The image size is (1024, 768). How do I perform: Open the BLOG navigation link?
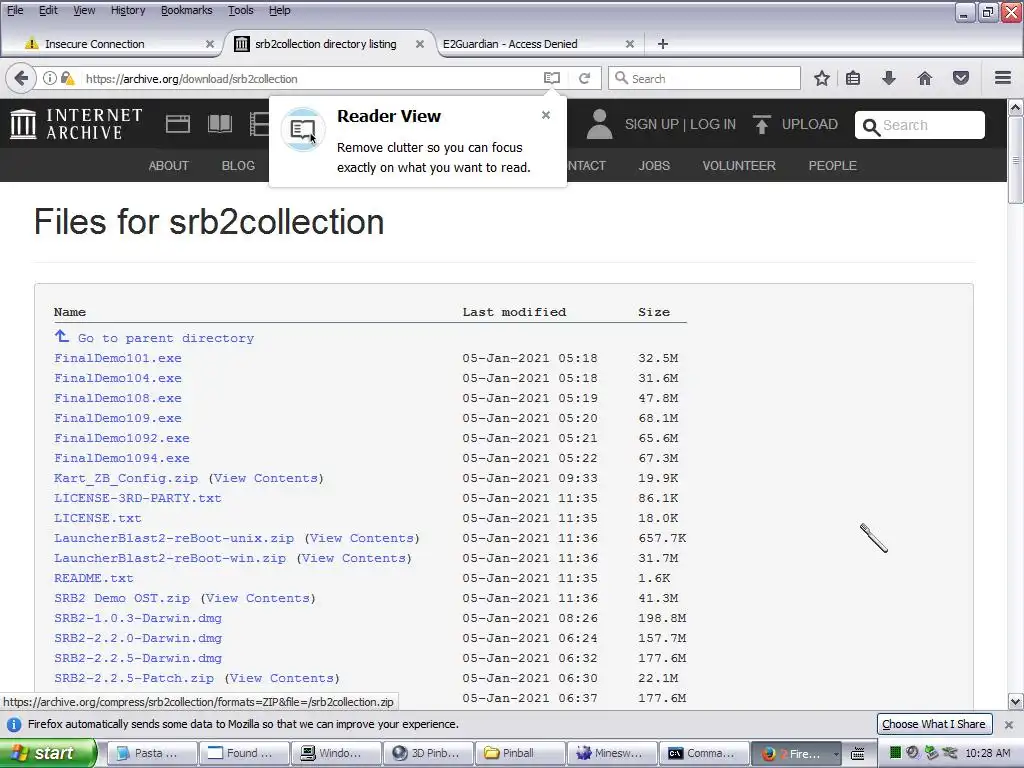point(238,166)
